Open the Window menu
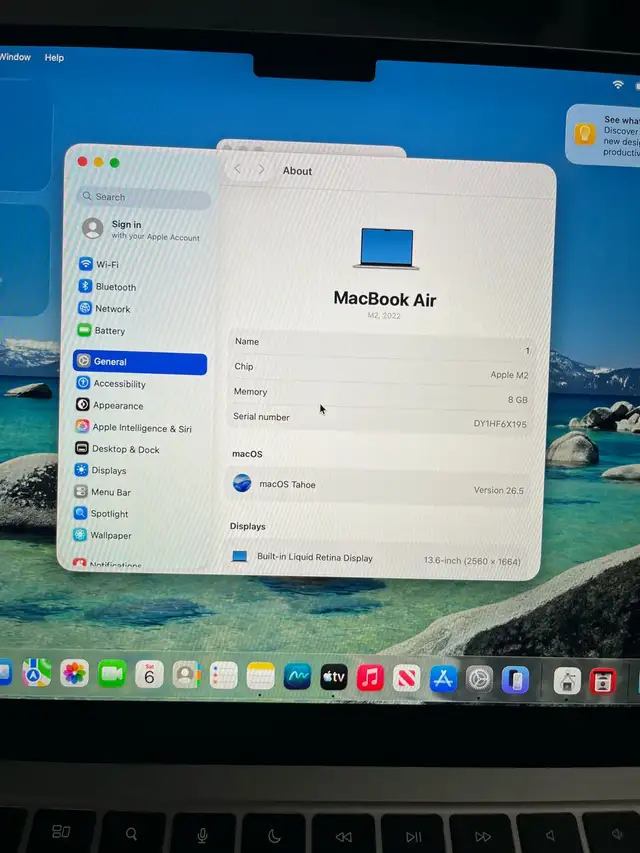The height and width of the screenshot is (853, 640). [x=15, y=57]
